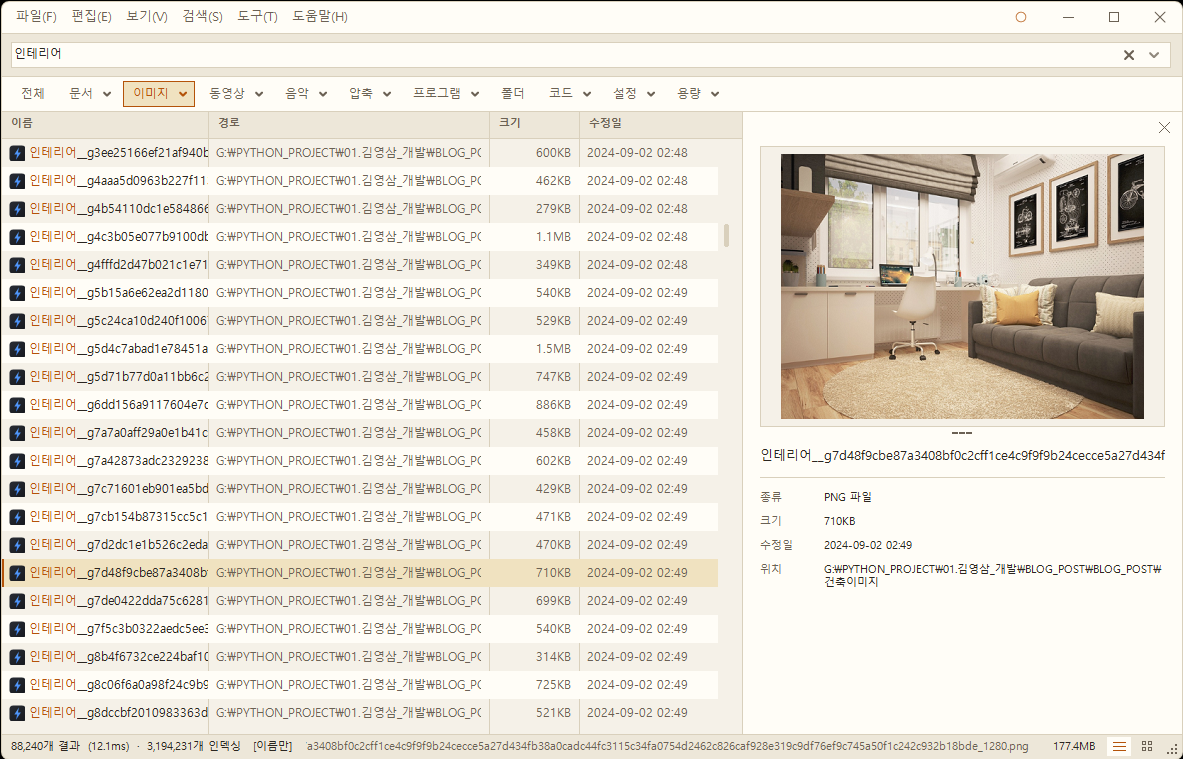
Task: Click the 725KB size cell
Action: pyautogui.click(x=553, y=684)
